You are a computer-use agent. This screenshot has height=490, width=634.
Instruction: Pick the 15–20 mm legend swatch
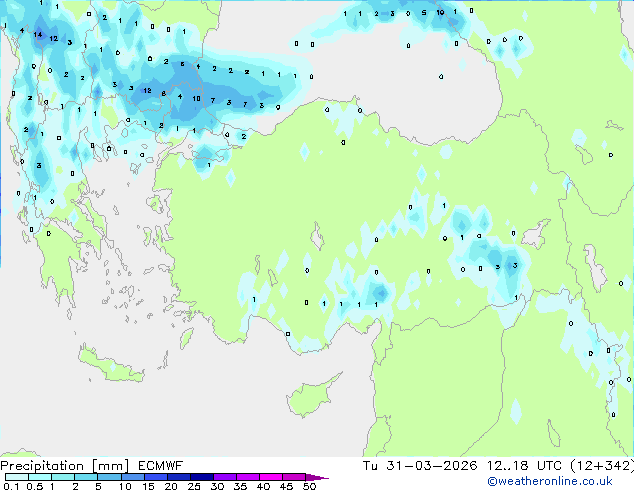[155, 477]
